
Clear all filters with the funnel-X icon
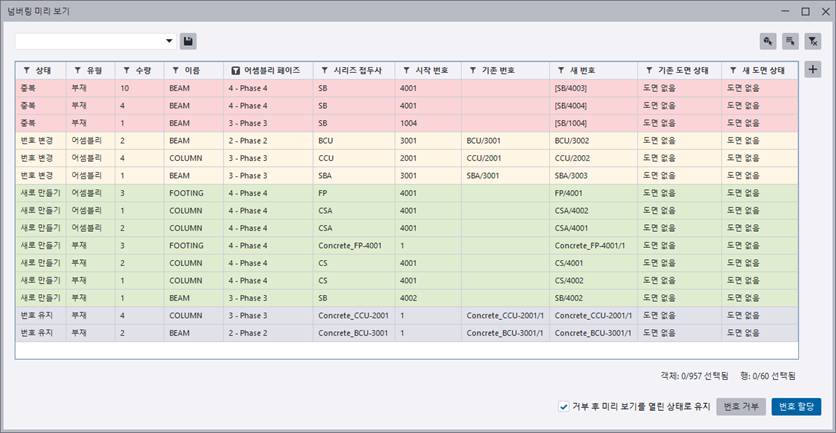pyautogui.click(x=813, y=41)
